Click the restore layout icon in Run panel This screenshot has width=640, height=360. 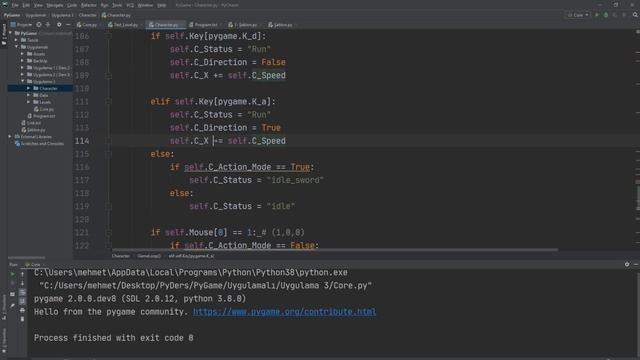tap(13, 294)
